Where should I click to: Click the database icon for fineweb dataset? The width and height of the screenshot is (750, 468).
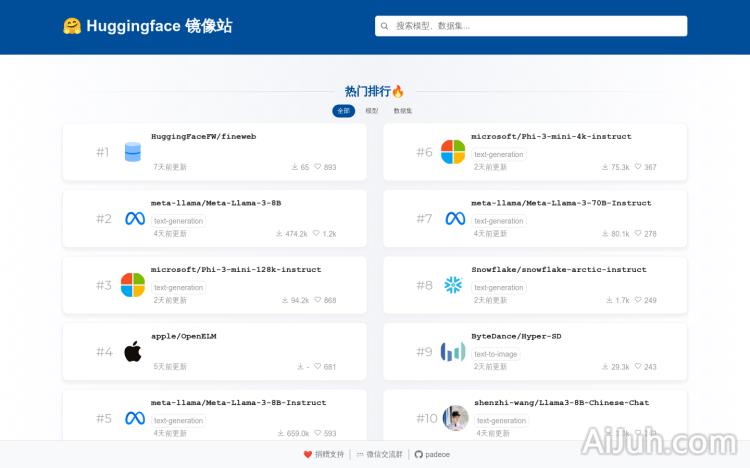[x=133, y=152]
